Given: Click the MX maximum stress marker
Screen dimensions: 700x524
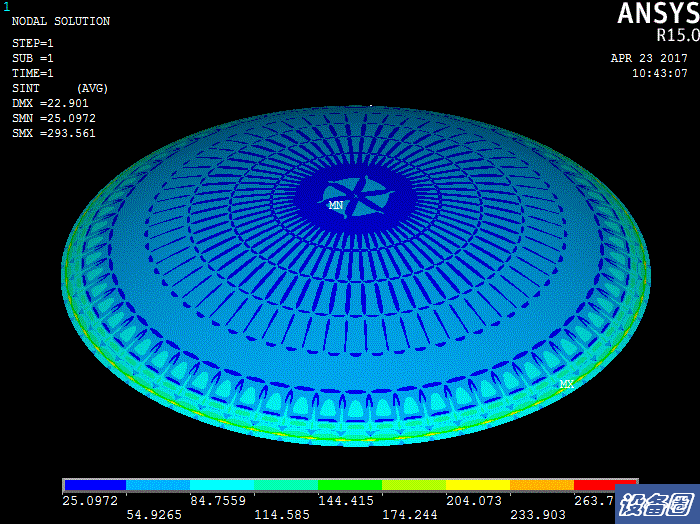Looking at the screenshot, I should (x=567, y=384).
